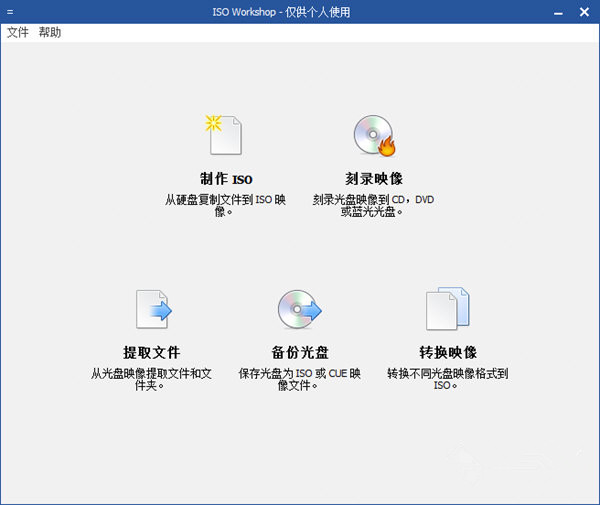Screen dimensions: 600x505
Task: Click description 转换不同光盘映像格式到 ISO
Action: (x=448, y=379)
